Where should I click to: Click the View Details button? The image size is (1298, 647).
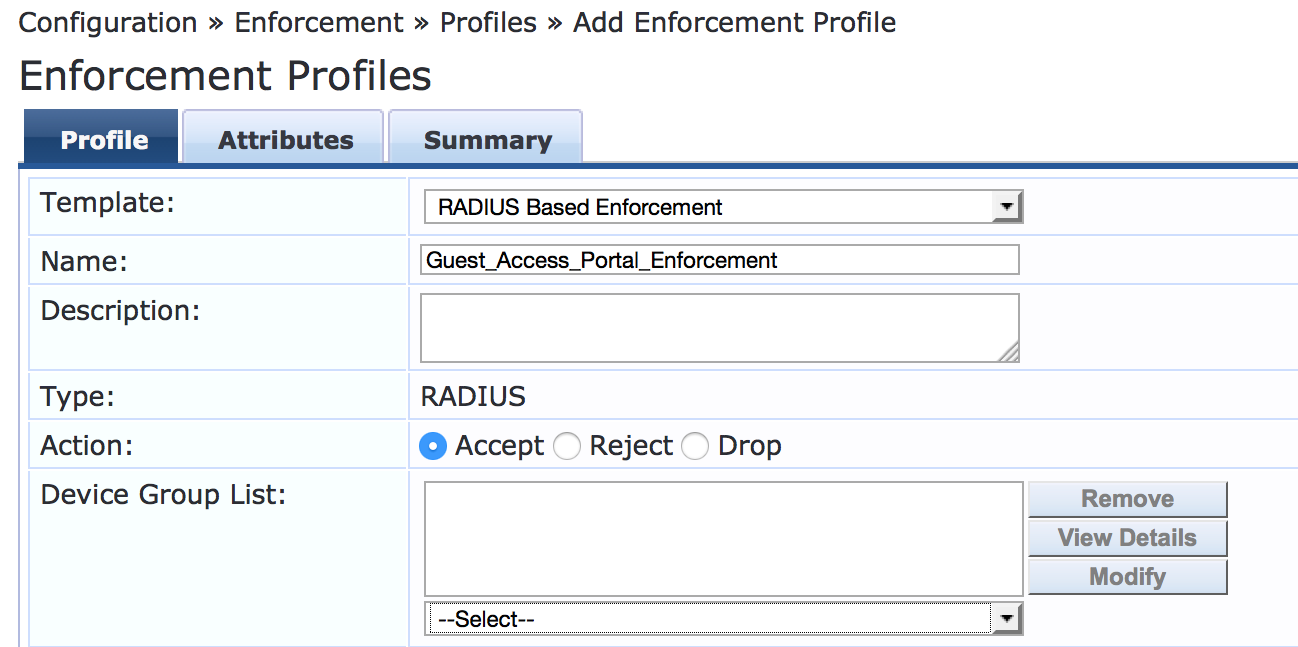pyautogui.click(x=1127, y=538)
